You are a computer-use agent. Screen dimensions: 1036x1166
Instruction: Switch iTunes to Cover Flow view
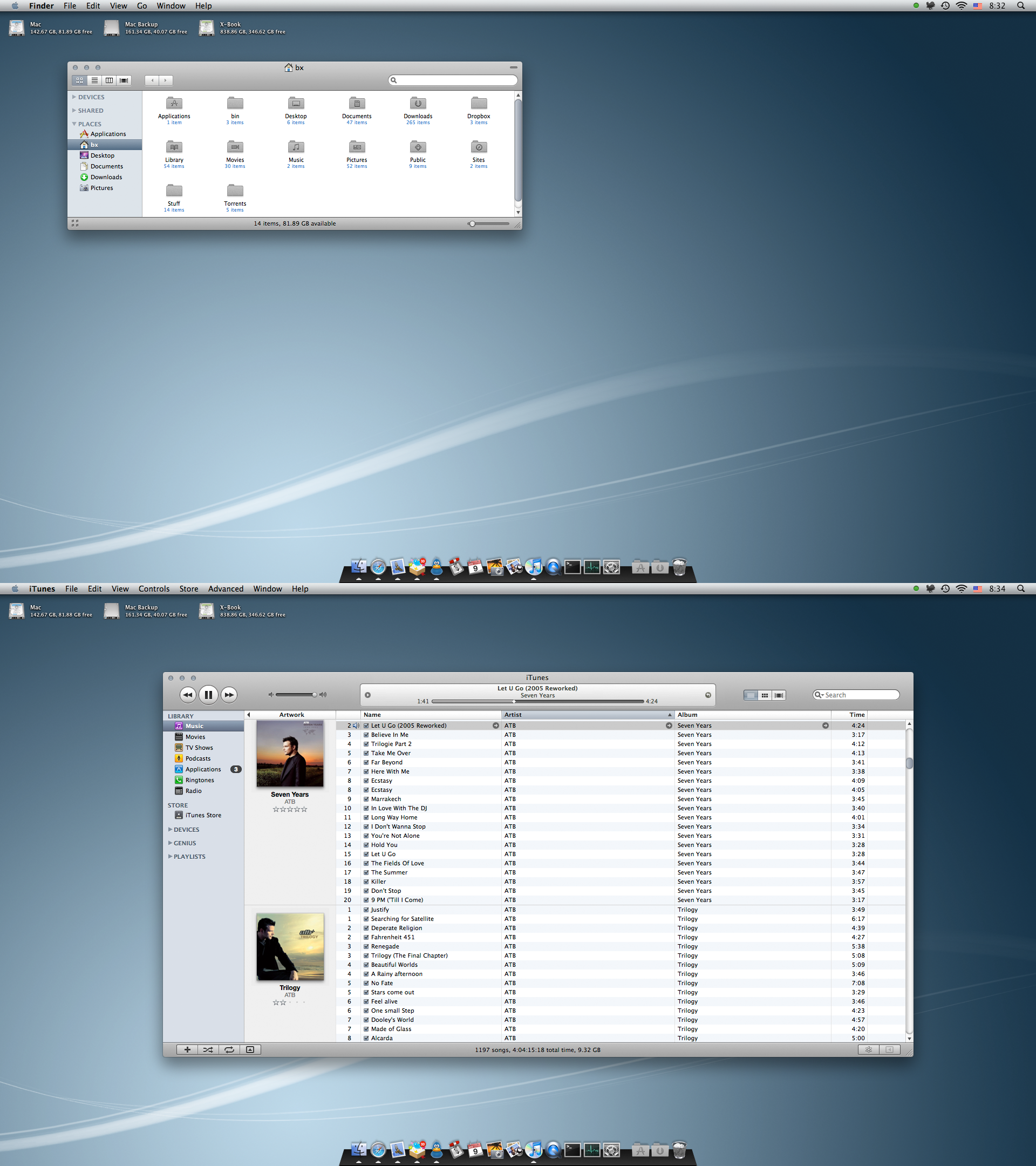779,695
